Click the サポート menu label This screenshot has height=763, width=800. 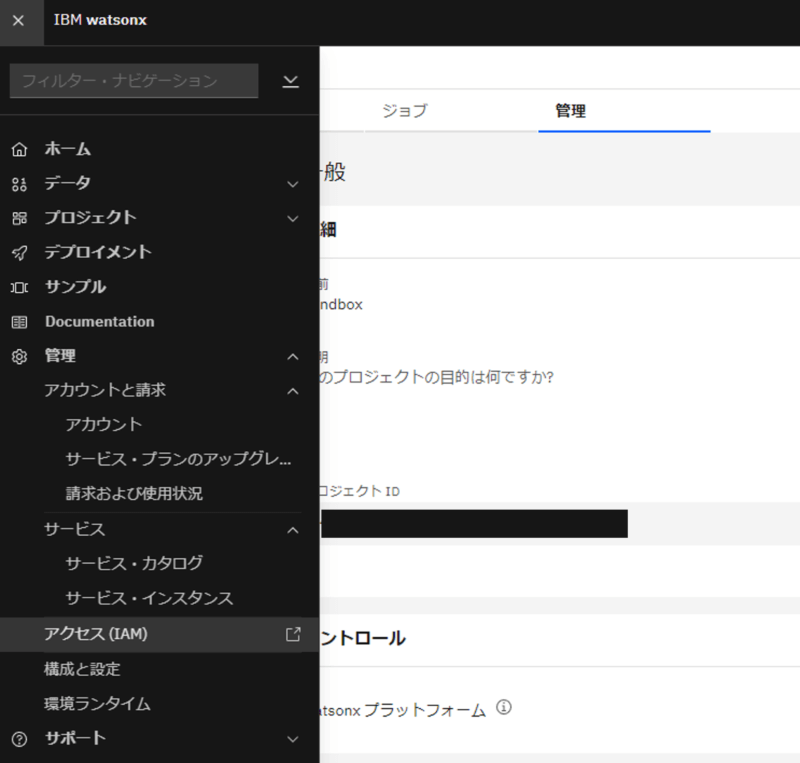point(76,738)
